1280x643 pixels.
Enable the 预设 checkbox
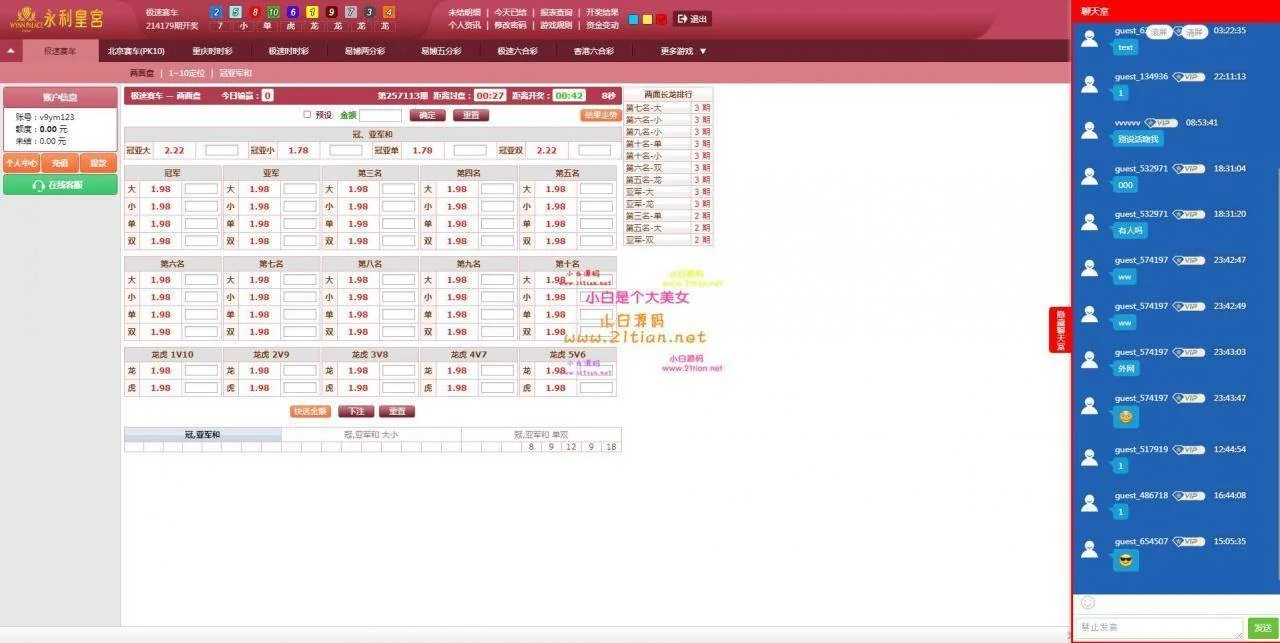308,115
